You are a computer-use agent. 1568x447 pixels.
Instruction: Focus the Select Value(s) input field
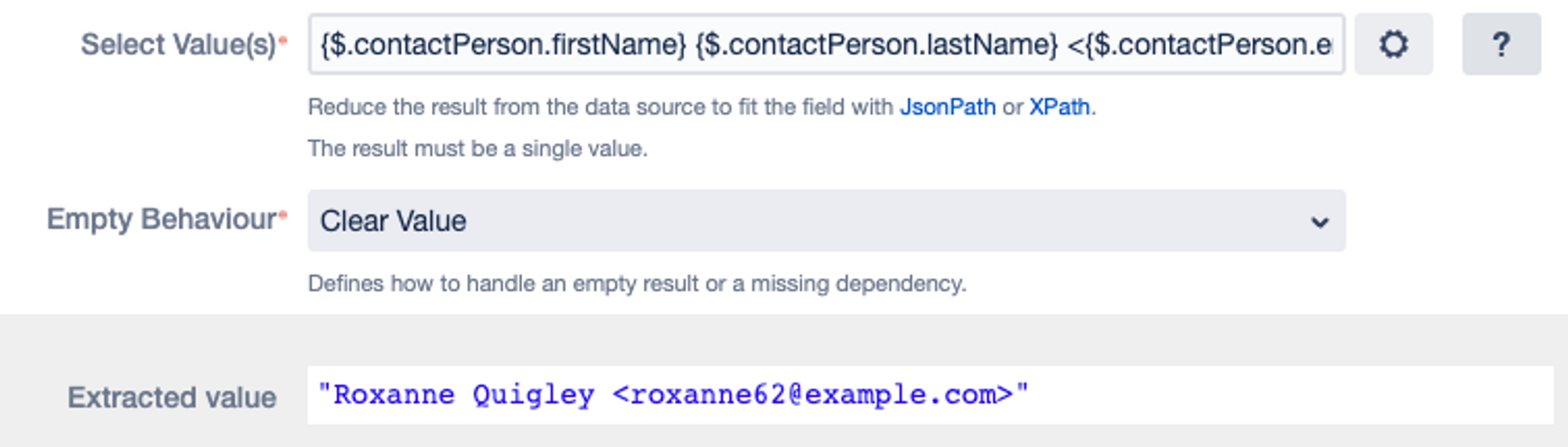tap(826, 45)
